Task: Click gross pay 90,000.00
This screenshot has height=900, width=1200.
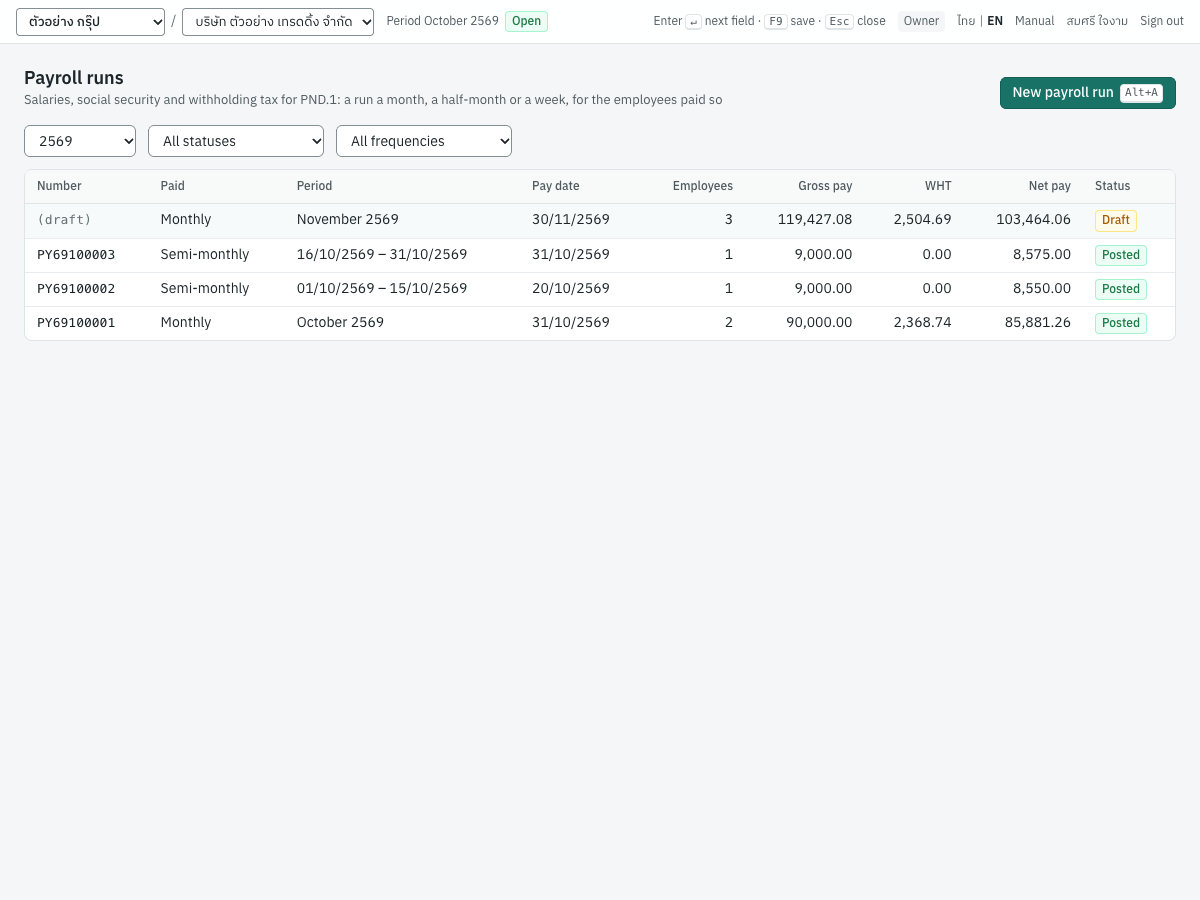Action: (819, 323)
